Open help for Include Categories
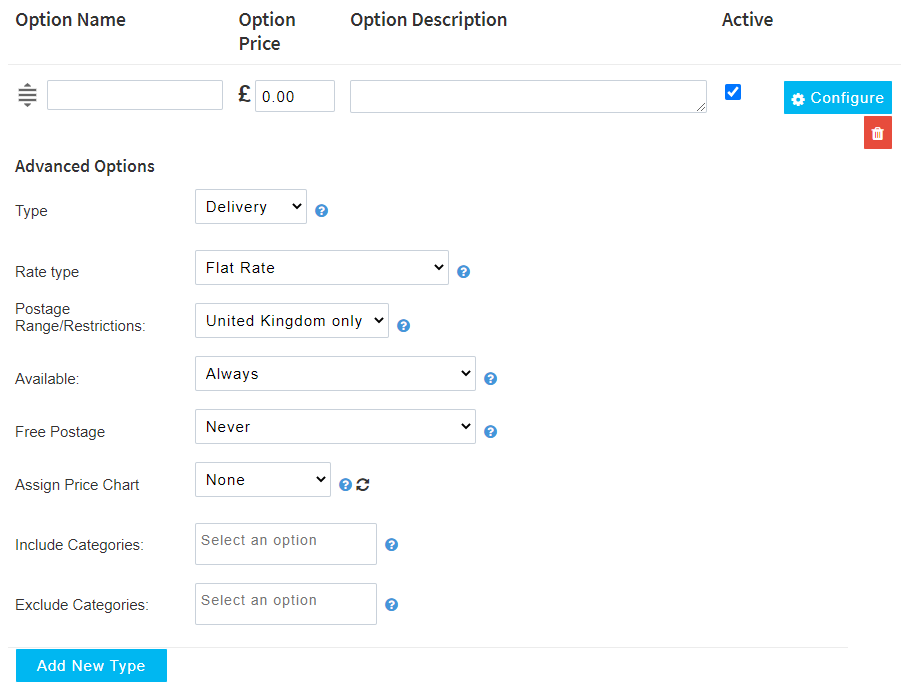 392,545
